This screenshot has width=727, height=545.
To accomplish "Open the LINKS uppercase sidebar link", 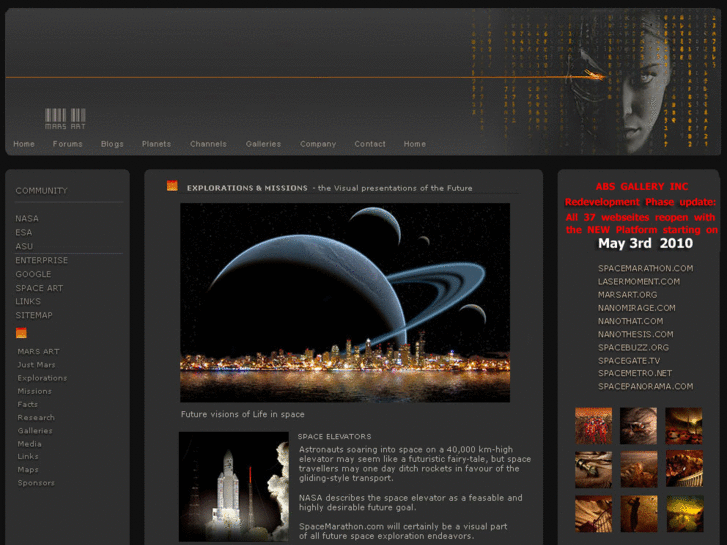I will click(x=28, y=301).
